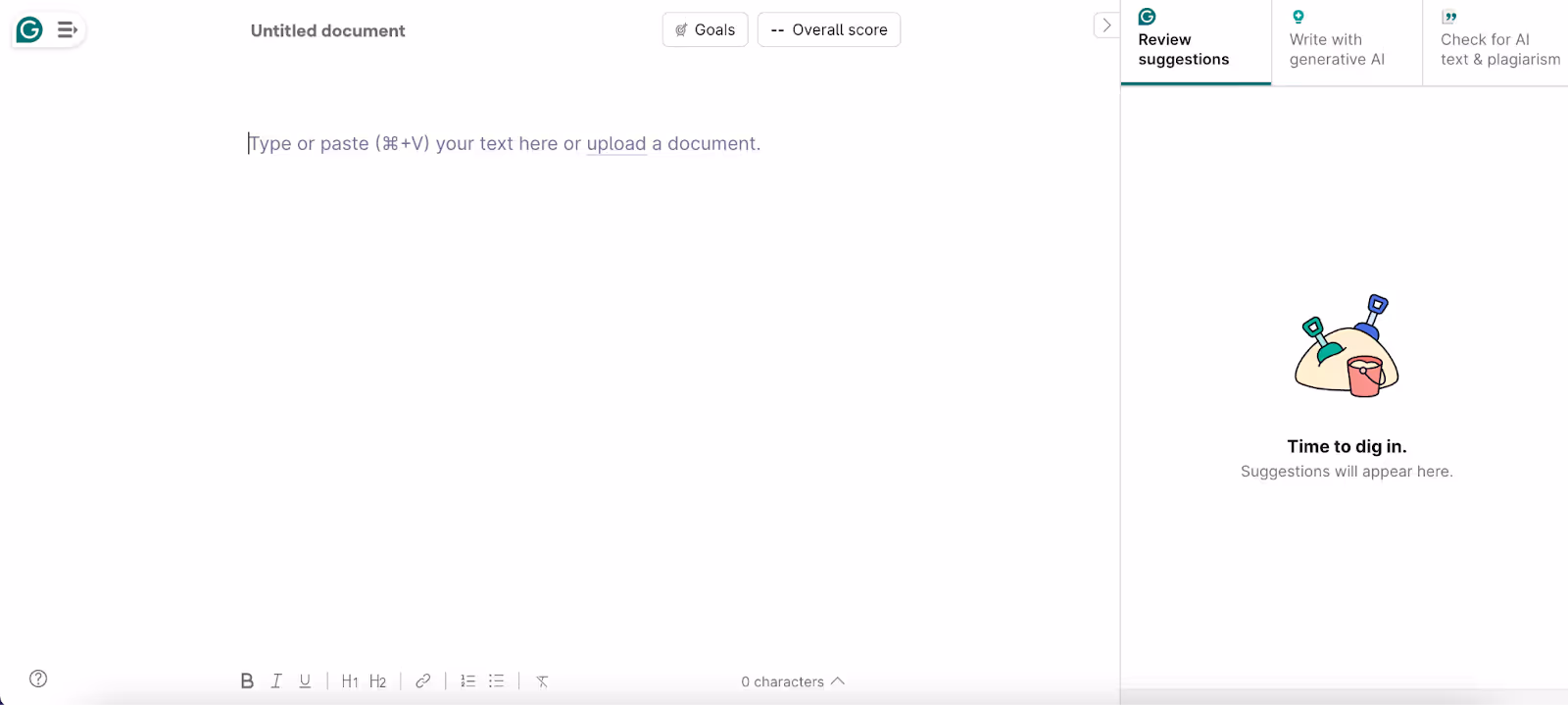Collapse the assistant panel with the chevron arrow
The height and width of the screenshot is (705, 1568).
click(1106, 25)
